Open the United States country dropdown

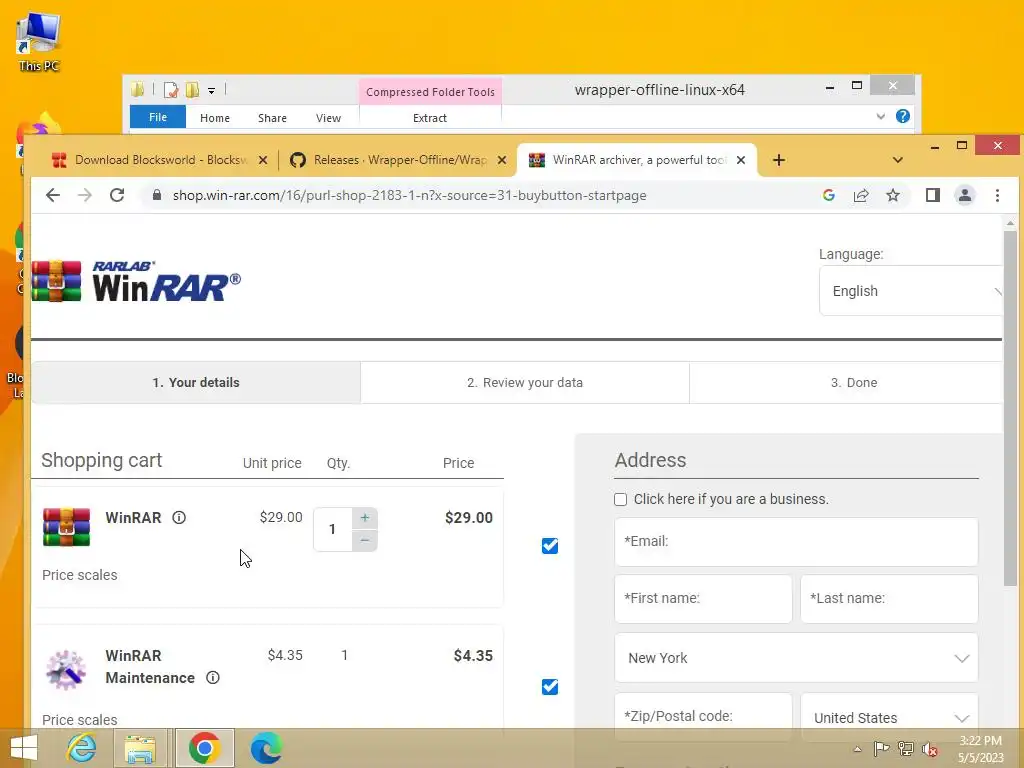pyautogui.click(x=889, y=718)
